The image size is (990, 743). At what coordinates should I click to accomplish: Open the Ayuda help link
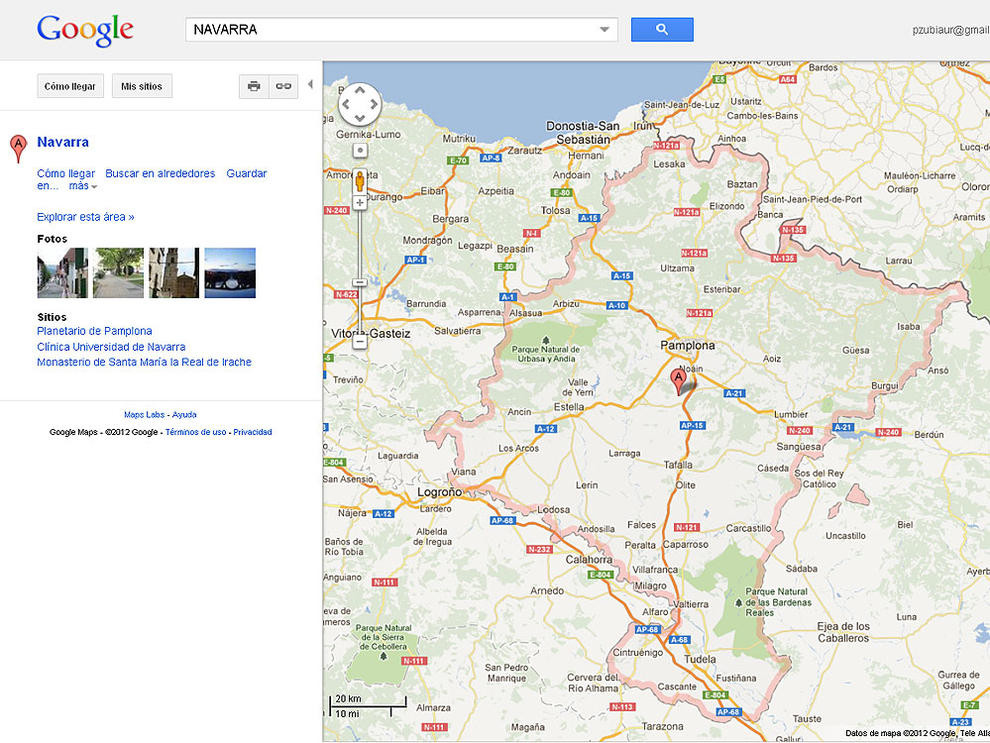click(184, 415)
